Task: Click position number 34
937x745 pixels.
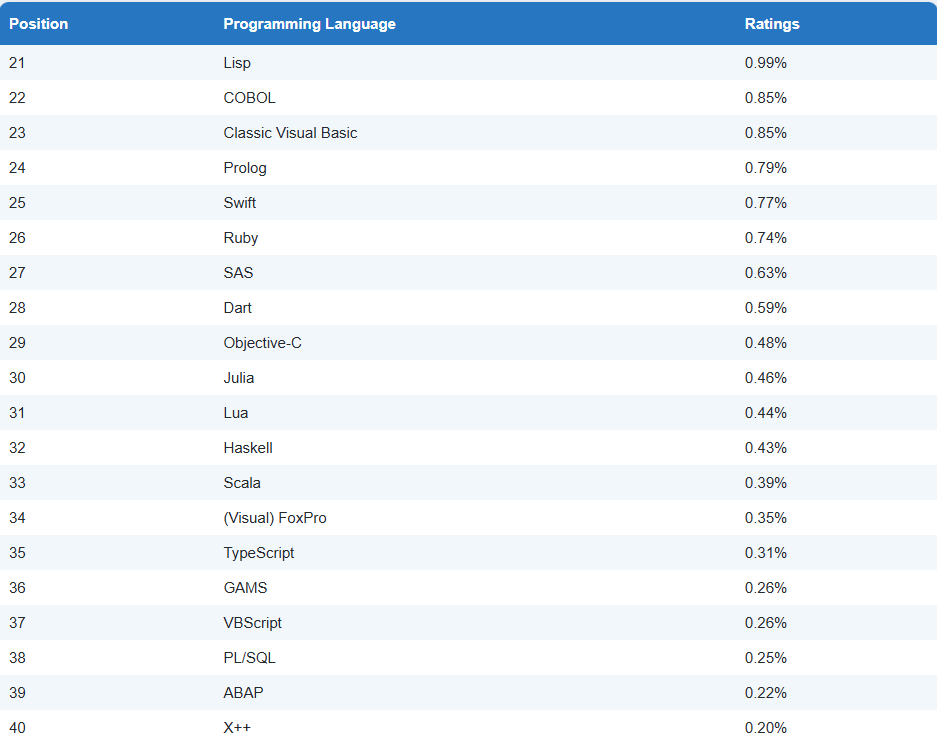Action: point(17,518)
